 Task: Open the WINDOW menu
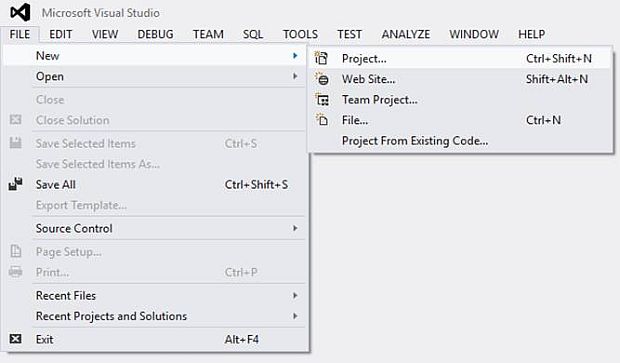click(474, 34)
